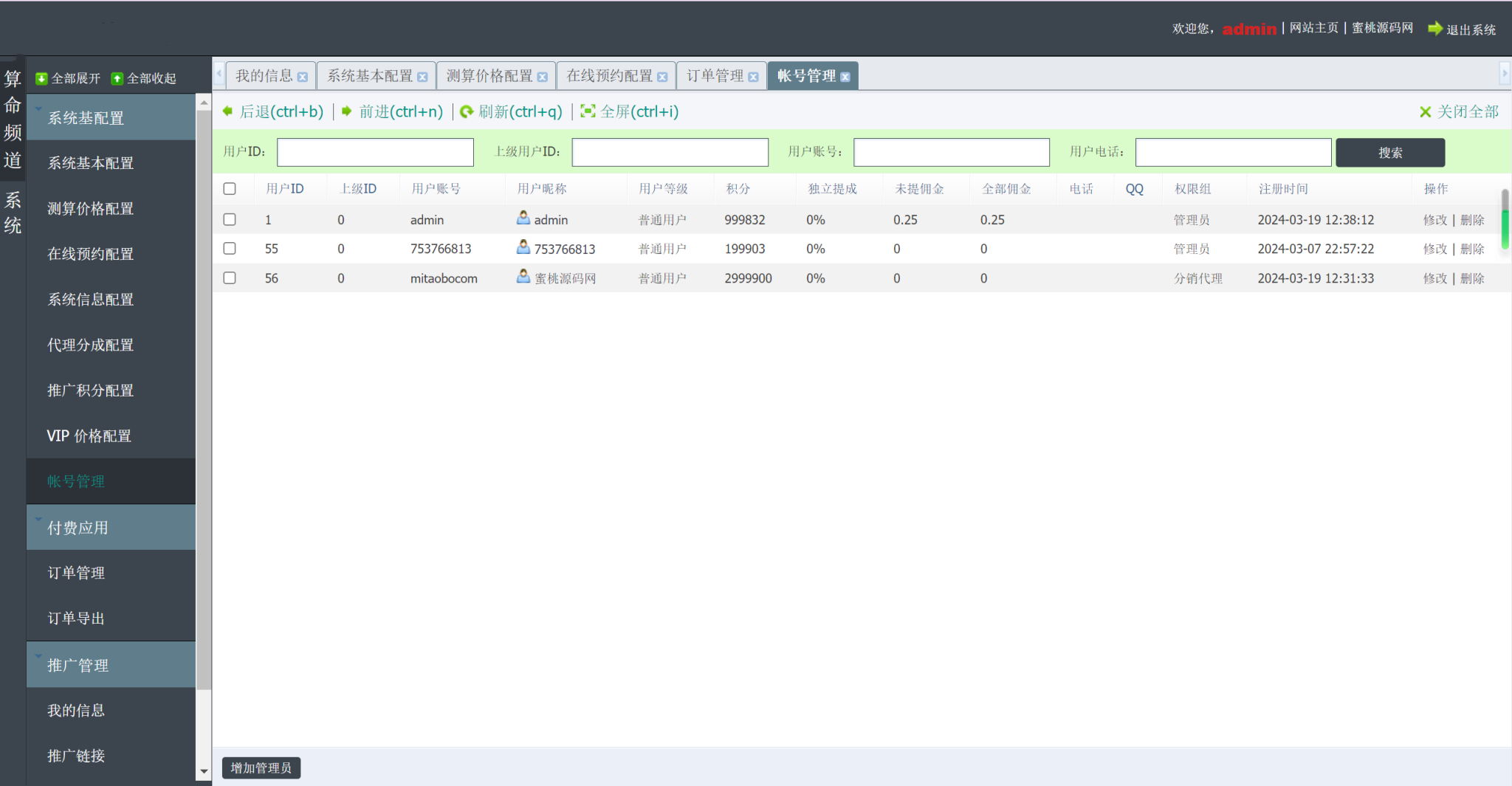Screen dimensions: 1512x786
Task: Close the 在线预约配置 tab
Action: click(662, 77)
